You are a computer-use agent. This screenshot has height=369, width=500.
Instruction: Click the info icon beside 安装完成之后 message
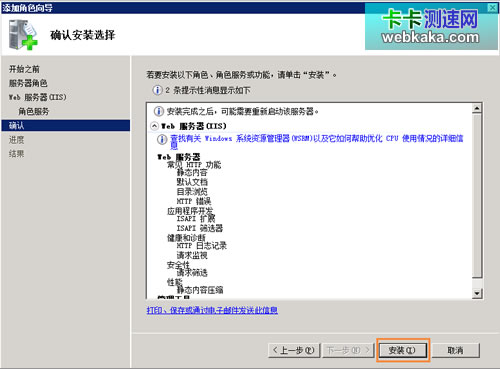(159, 111)
